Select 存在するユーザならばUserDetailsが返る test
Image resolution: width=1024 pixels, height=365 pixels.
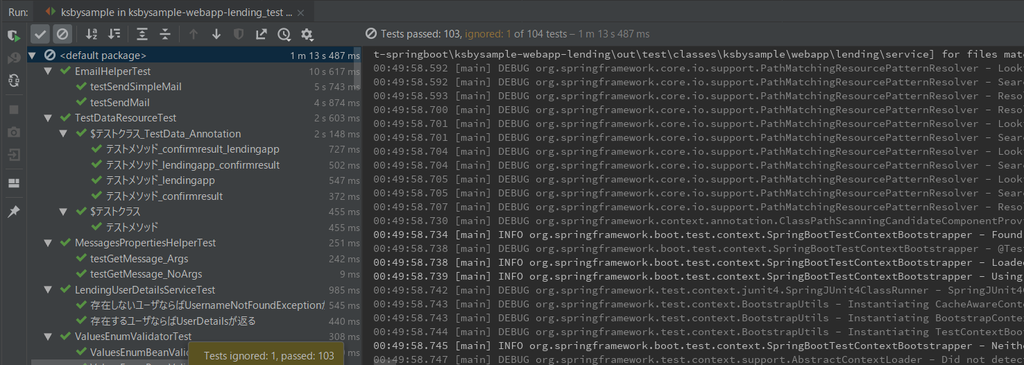click(x=173, y=321)
